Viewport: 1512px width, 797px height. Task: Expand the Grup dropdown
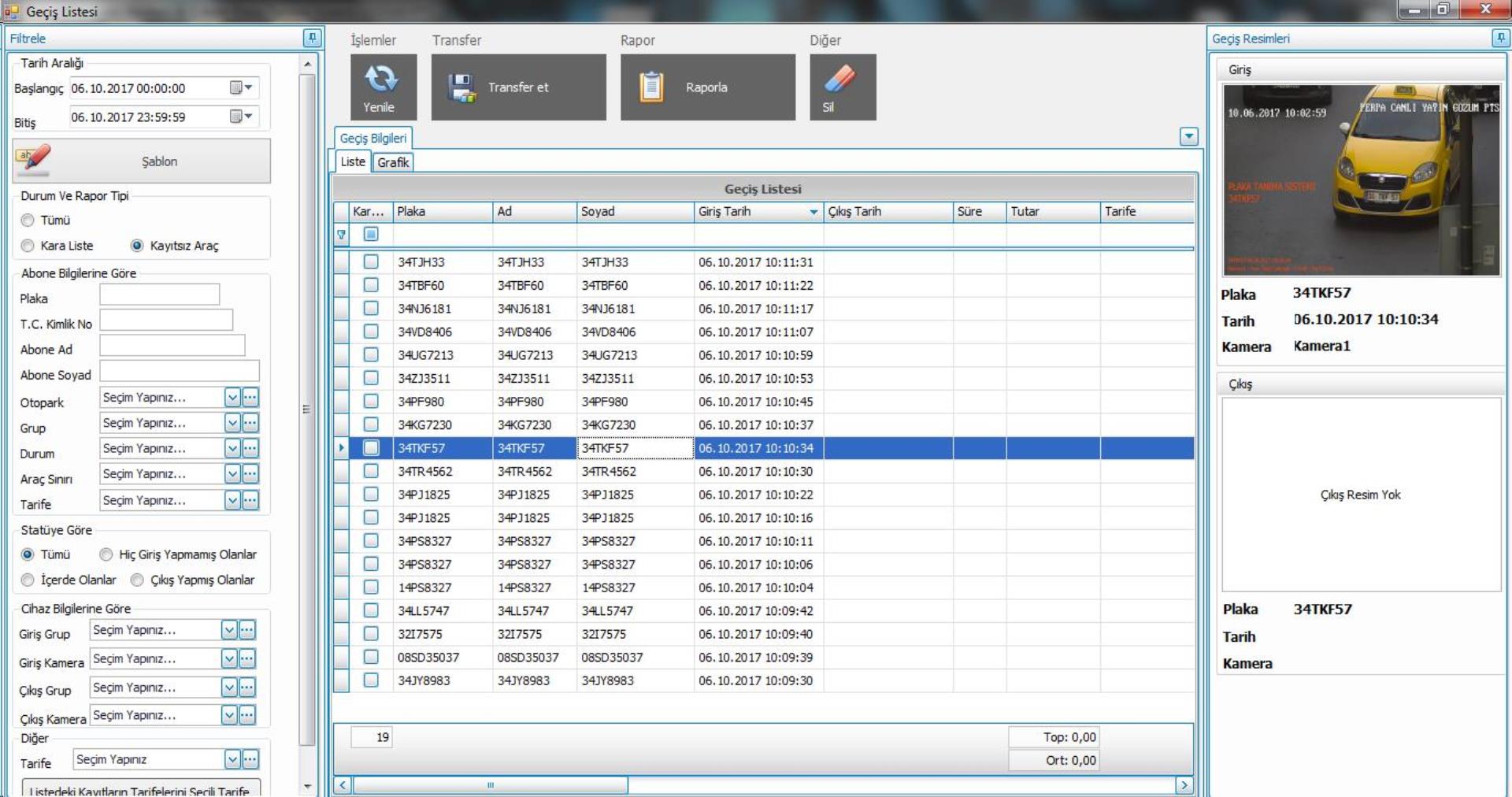(232, 423)
